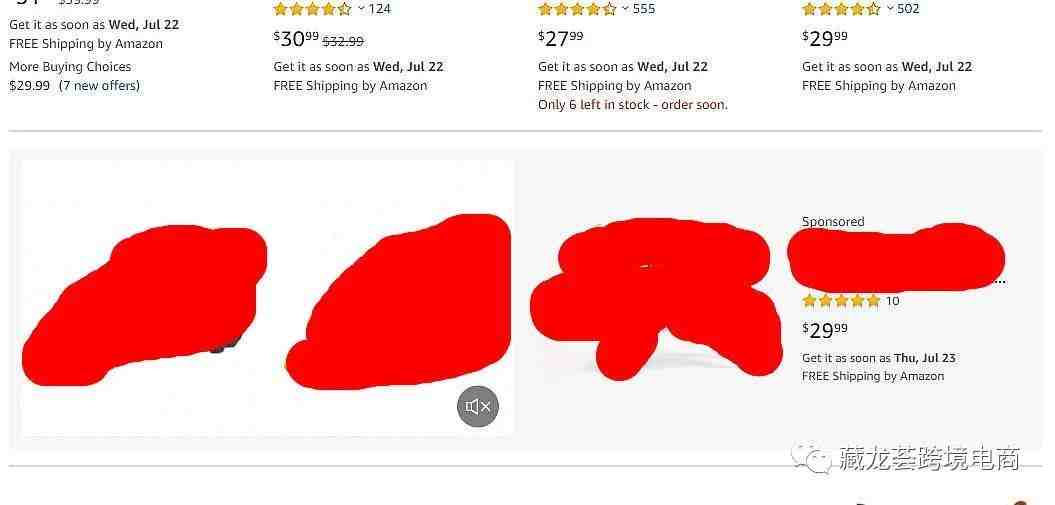Open star rating of item with 502 reviews
Image resolution: width=1055 pixels, height=505 pixels.
pos(841,9)
